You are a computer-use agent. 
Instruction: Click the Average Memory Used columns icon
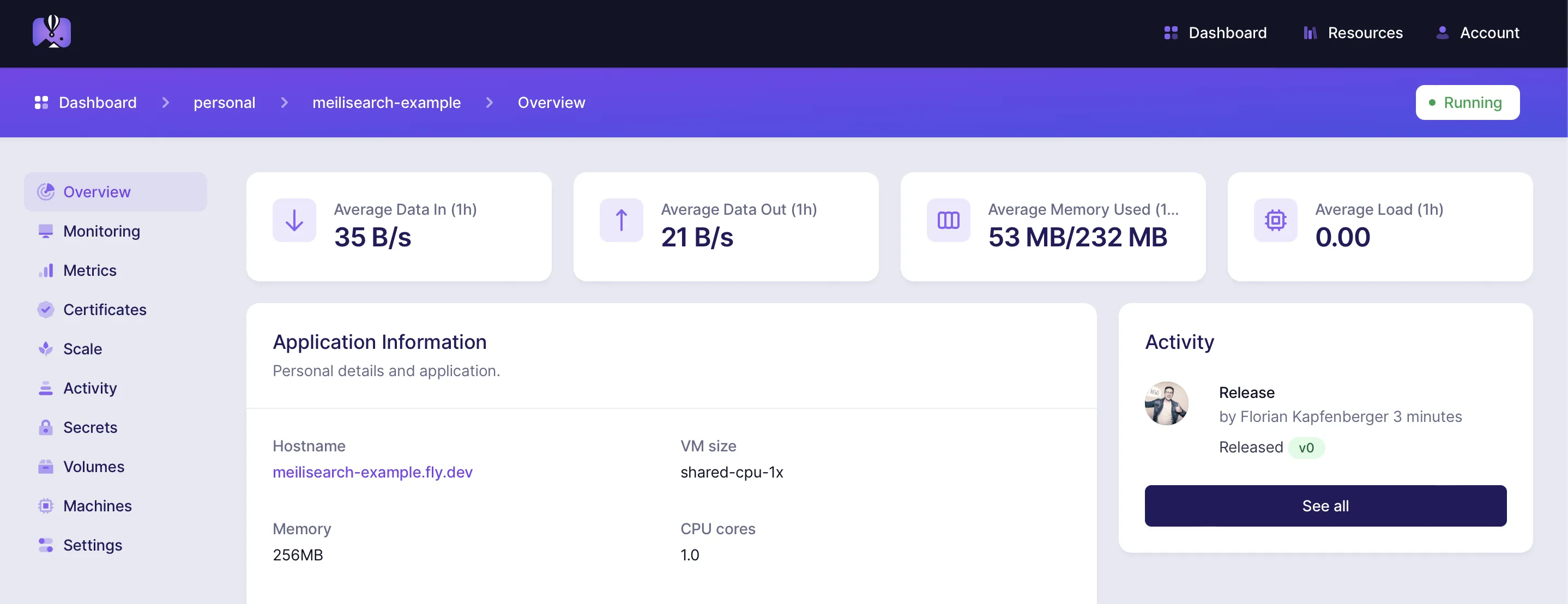click(948, 220)
